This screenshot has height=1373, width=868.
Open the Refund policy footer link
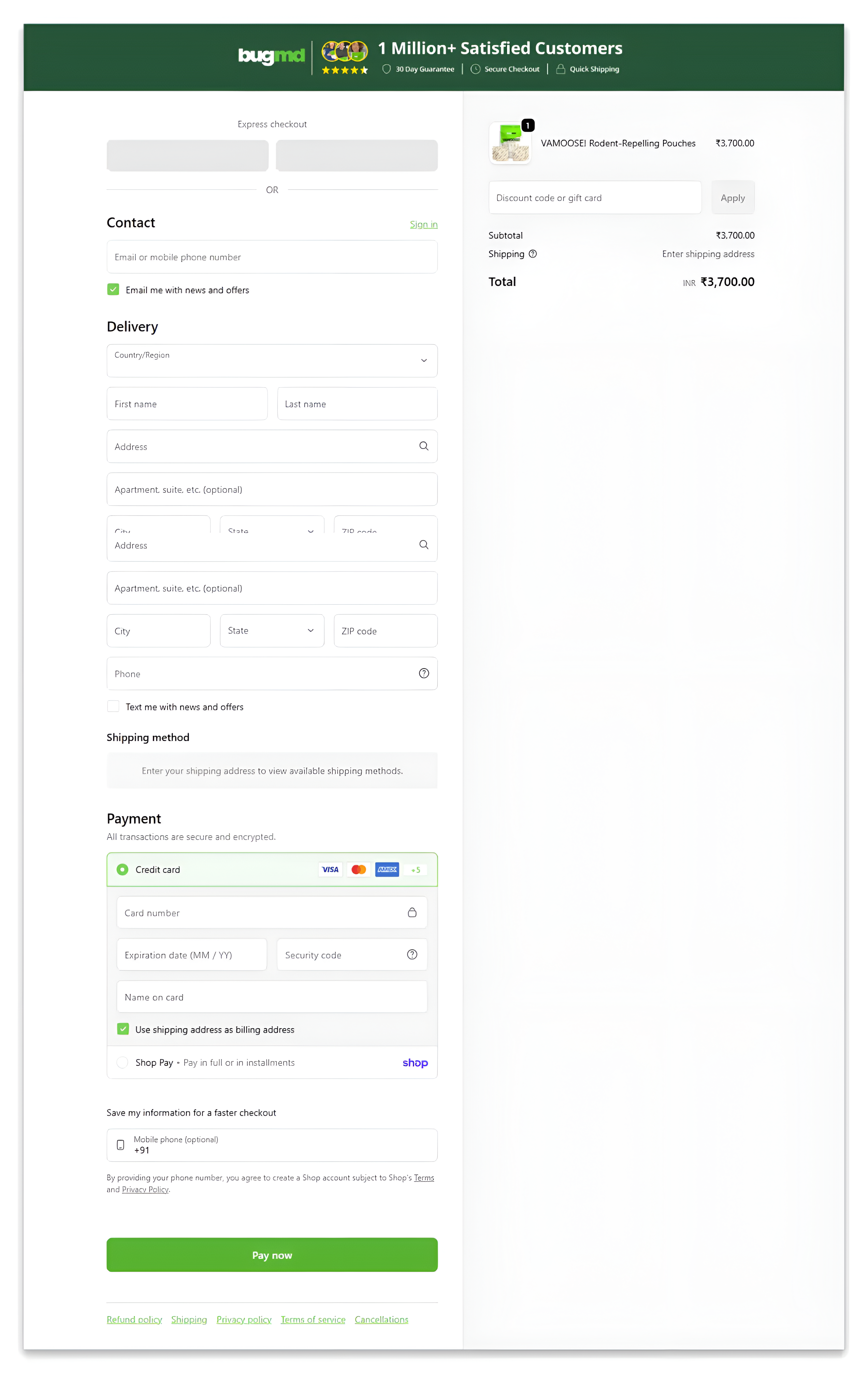(x=134, y=1319)
